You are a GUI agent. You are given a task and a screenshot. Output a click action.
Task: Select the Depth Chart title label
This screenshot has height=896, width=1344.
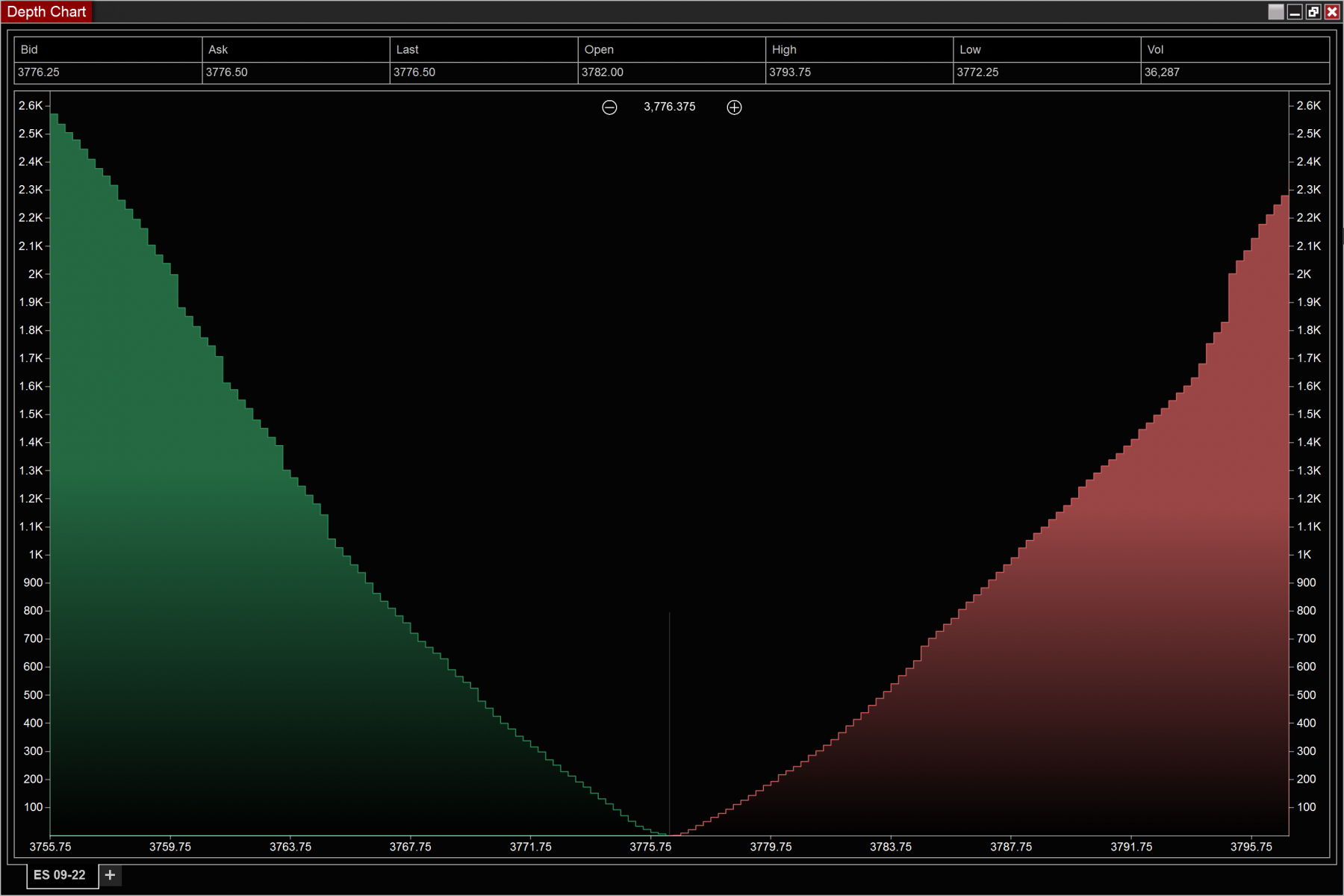47,11
